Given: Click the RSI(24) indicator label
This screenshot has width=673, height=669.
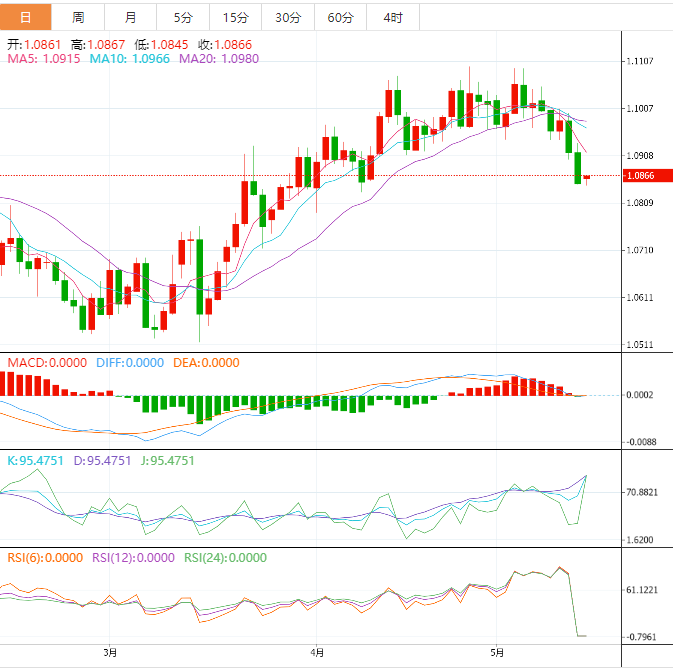Looking at the screenshot, I should 225,559.
